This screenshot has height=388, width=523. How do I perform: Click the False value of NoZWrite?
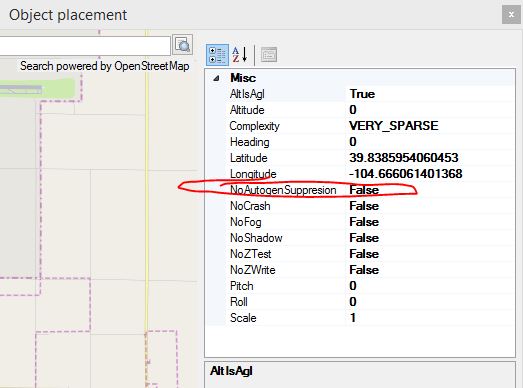coord(364,270)
